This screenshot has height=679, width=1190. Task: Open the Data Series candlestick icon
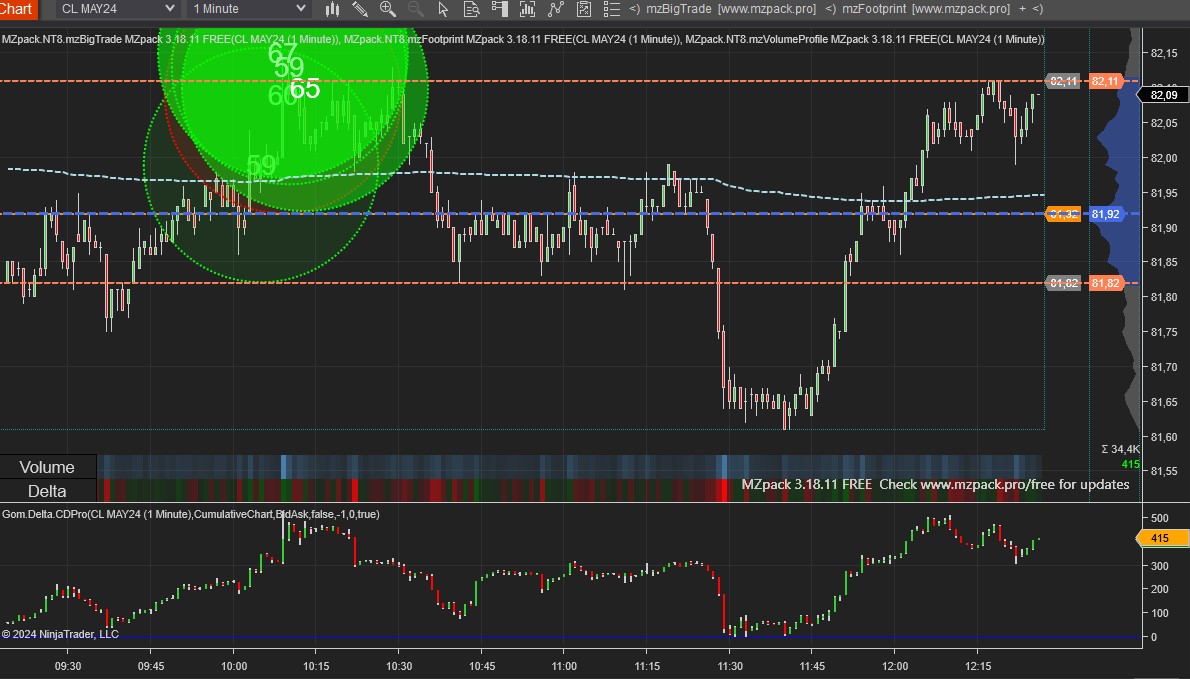point(332,9)
